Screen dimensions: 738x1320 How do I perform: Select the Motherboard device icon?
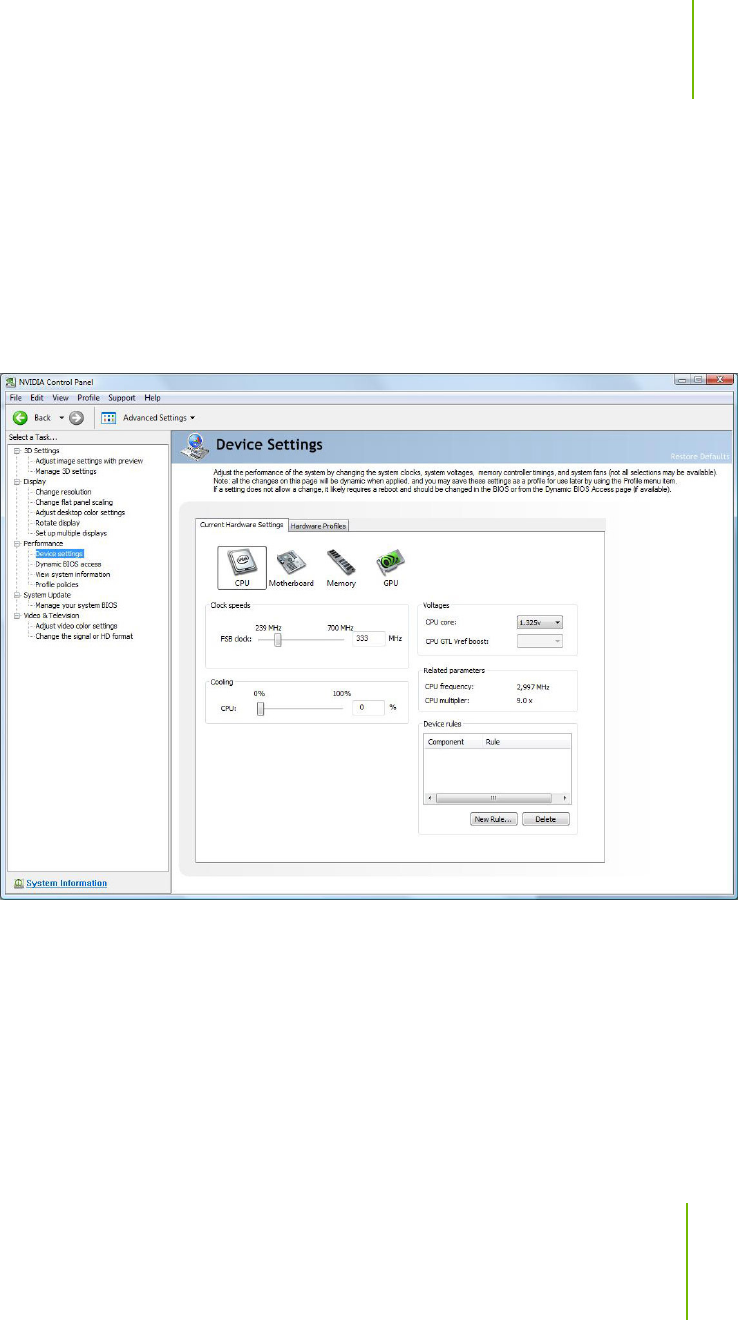coord(291,568)
